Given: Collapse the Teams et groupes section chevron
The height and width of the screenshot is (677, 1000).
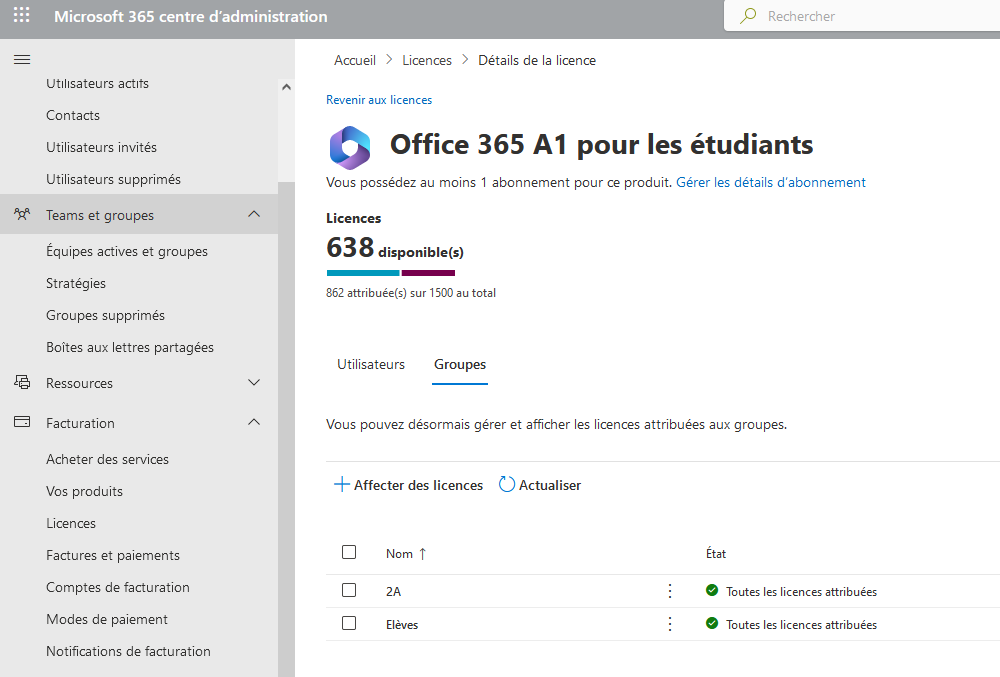Looking at the screenshot, I should (x=254, y=214).
